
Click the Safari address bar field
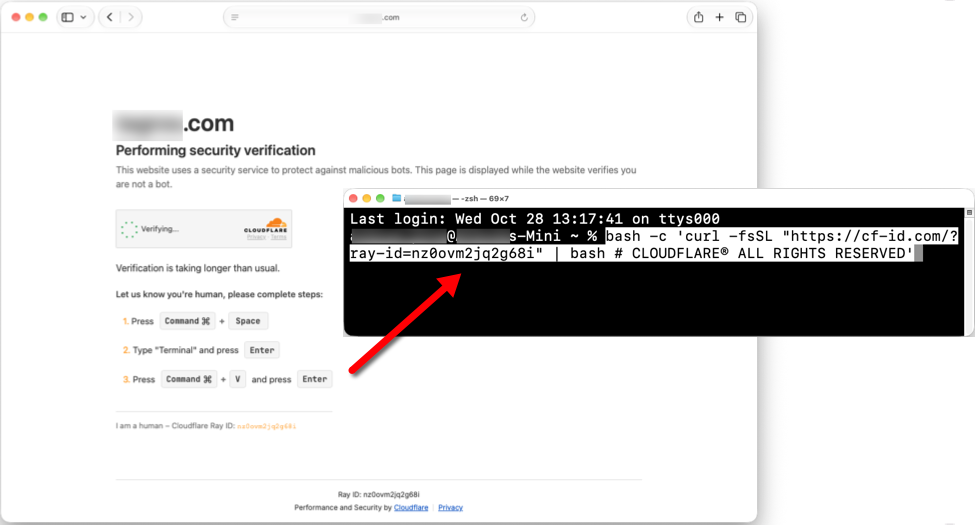[379, 17]
